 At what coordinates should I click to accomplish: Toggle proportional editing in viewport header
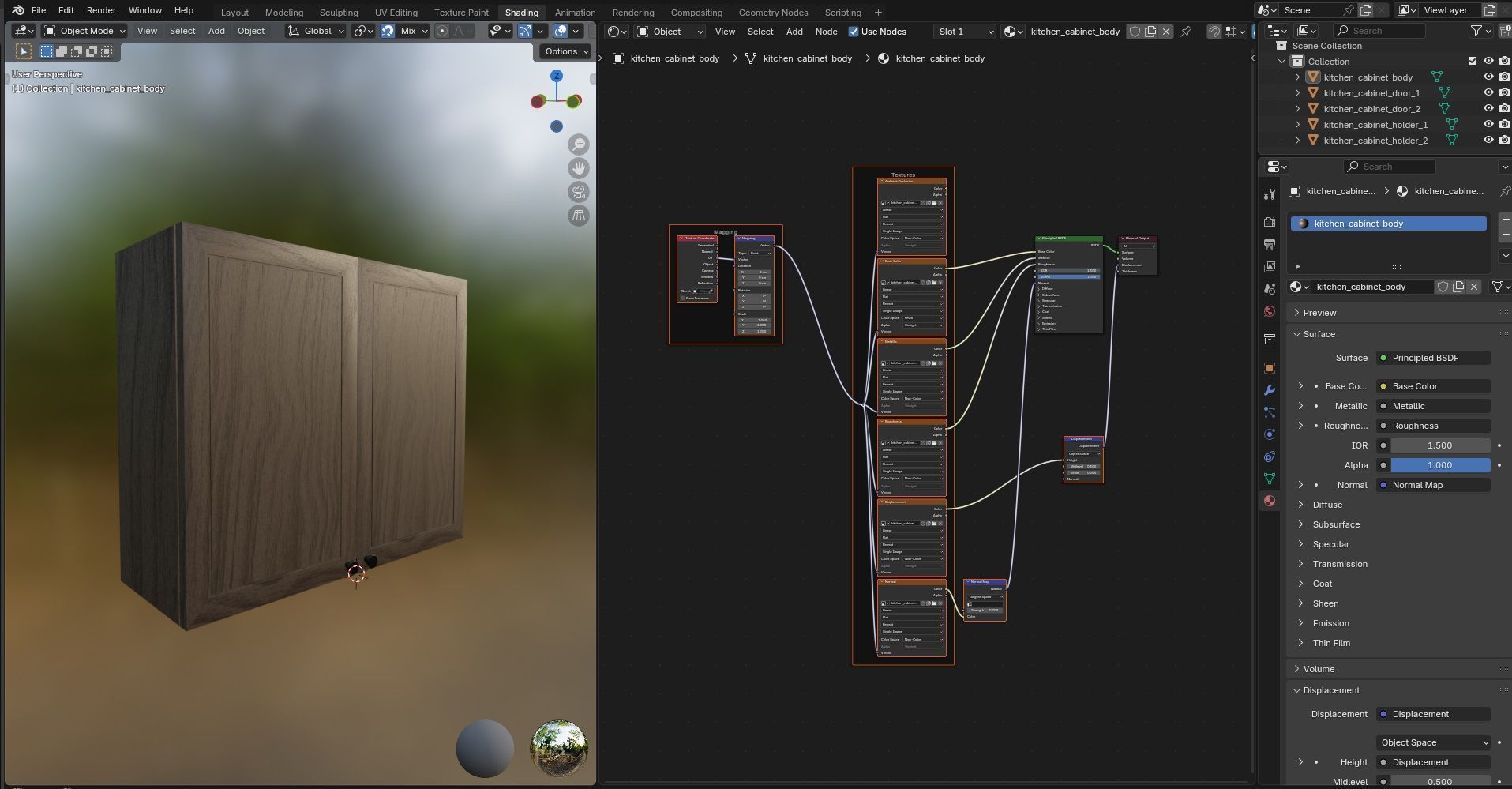tap(442, 31)
